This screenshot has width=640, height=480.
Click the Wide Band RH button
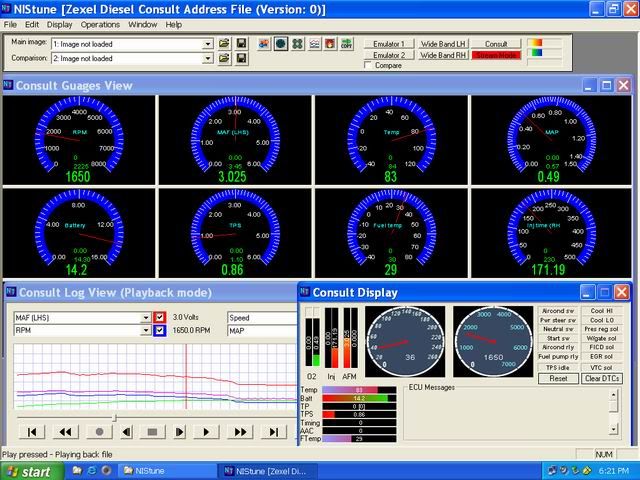(x=443, y=55)
